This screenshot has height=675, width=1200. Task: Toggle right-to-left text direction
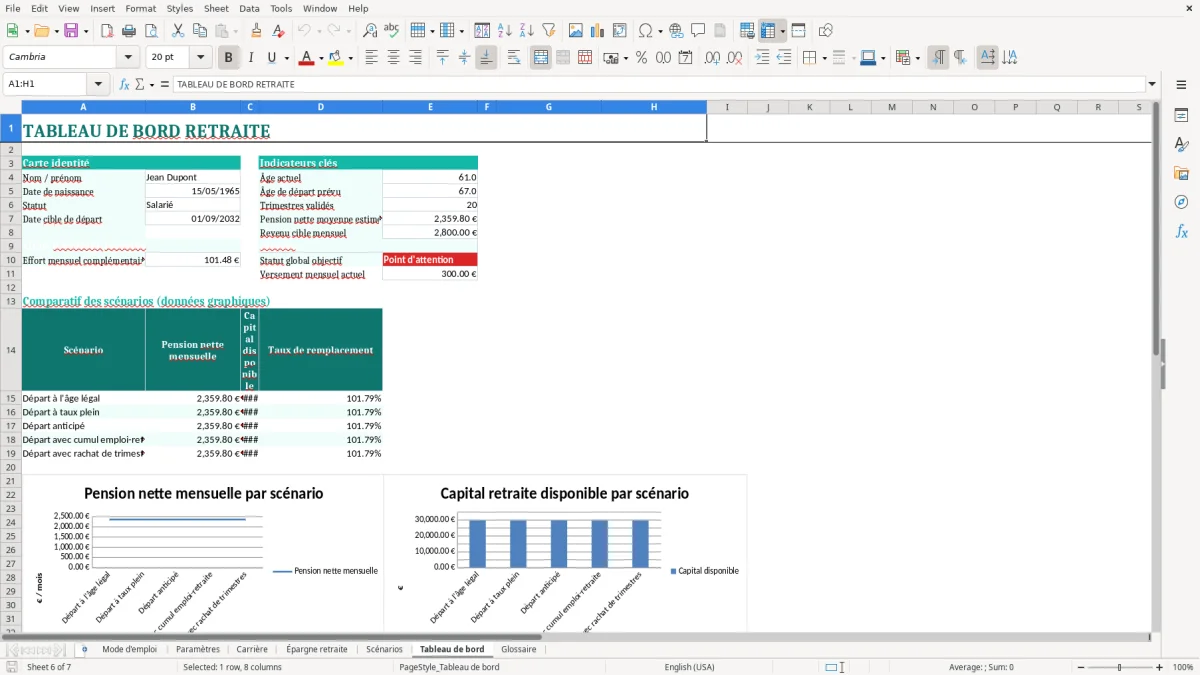click(x=959, y=58)
